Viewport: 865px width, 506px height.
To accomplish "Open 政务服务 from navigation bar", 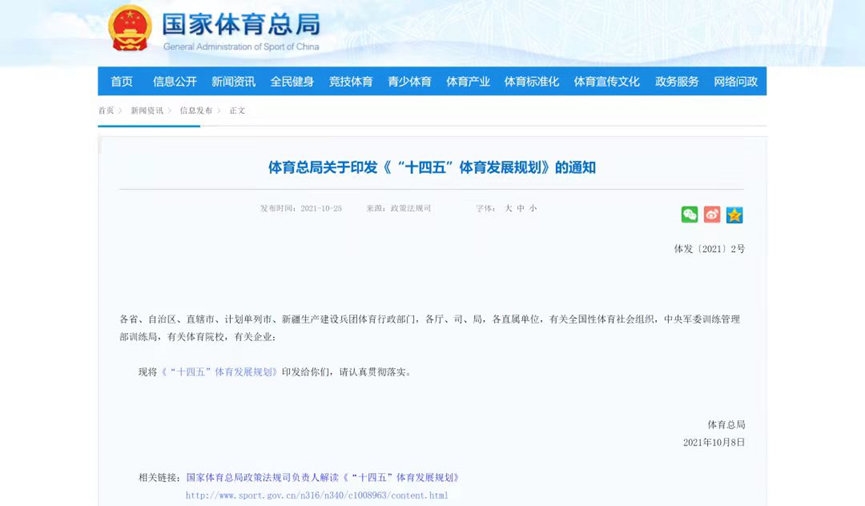I will pyautogui.click(x=677, y=82).
